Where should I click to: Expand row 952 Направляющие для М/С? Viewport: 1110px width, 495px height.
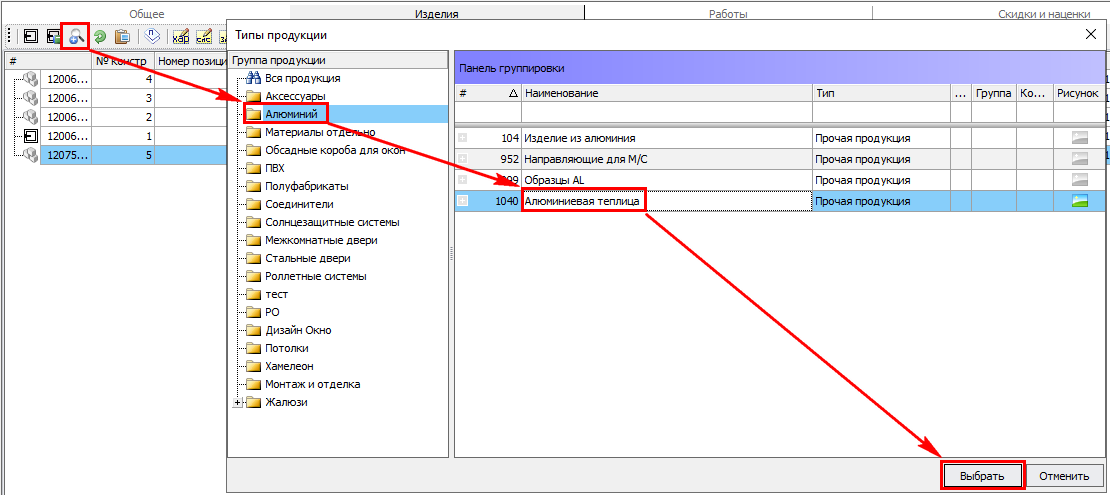(462, 159)
